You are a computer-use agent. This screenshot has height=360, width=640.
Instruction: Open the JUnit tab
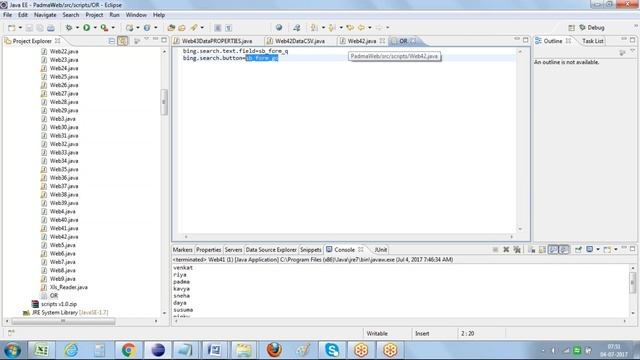(380, 249)
